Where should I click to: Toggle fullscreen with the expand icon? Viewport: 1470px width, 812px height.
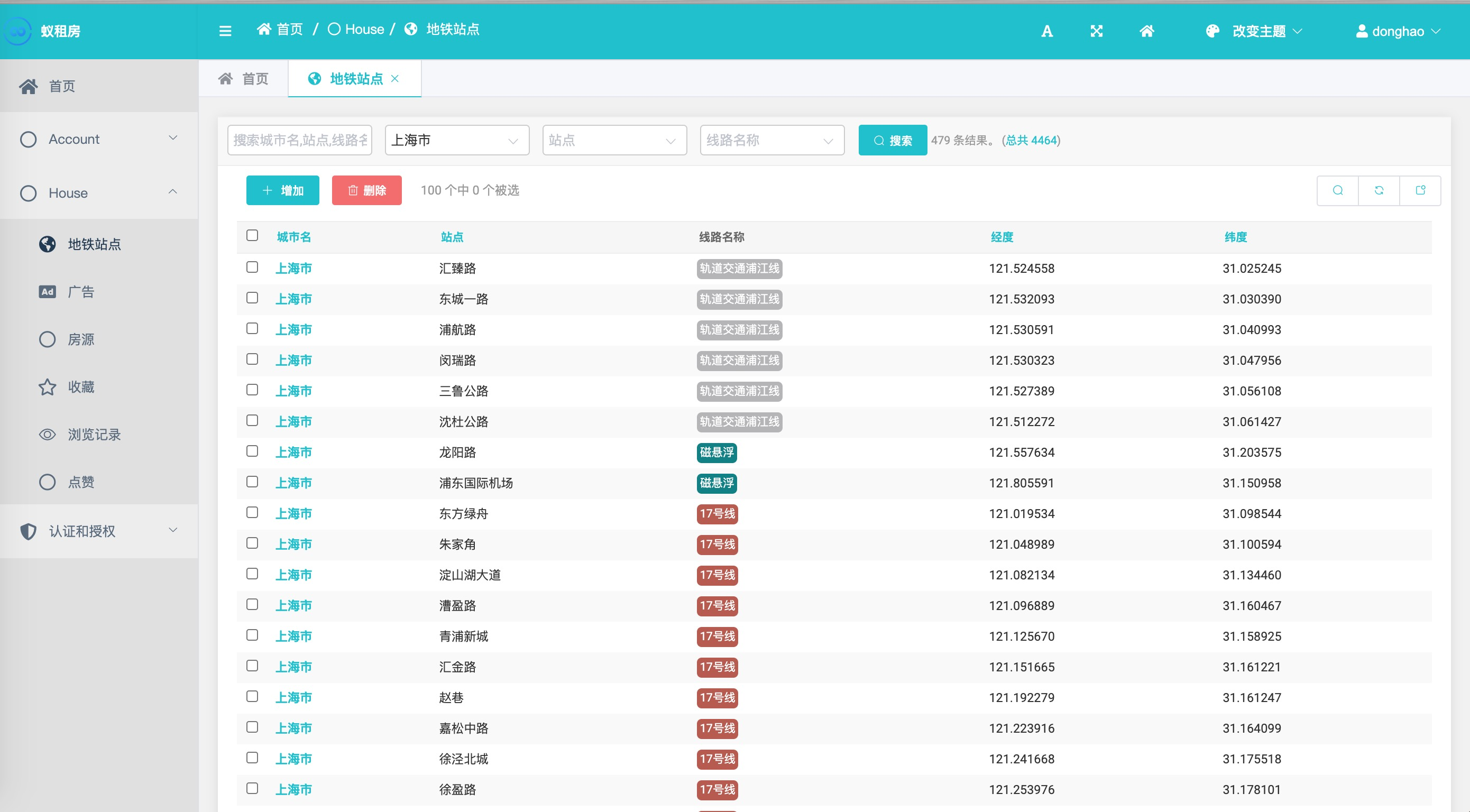tap(1096, 31)
